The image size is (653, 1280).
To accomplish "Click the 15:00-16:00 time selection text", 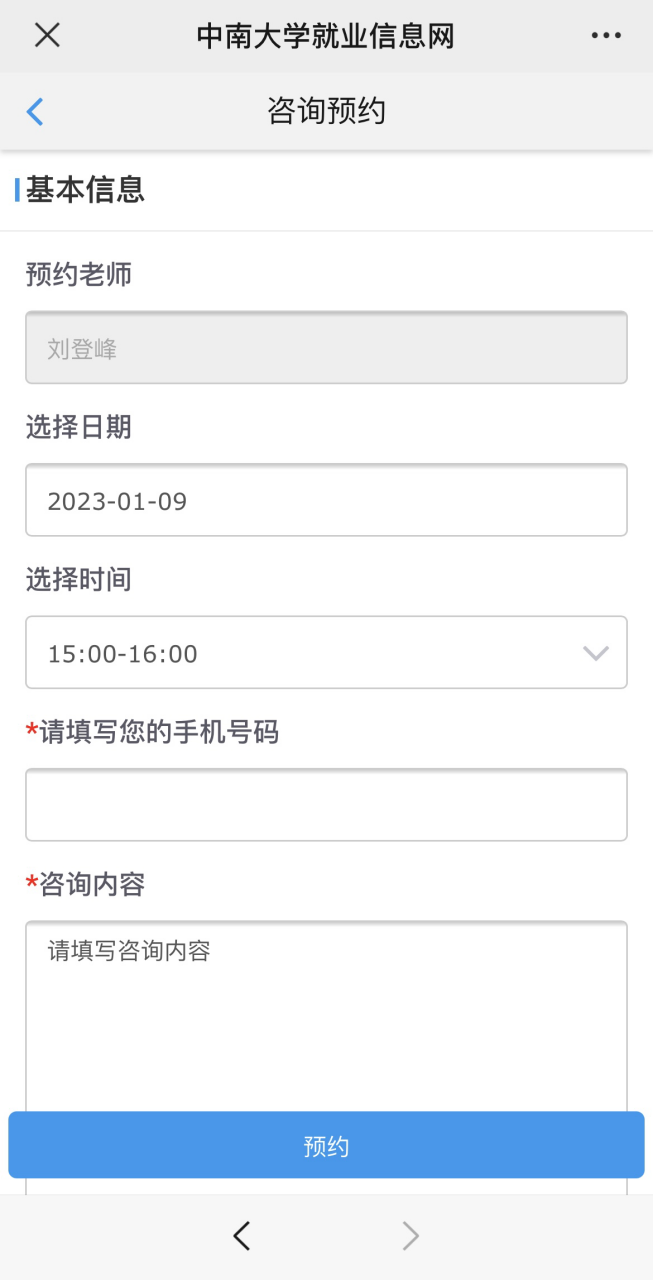I will click(123, 654).
